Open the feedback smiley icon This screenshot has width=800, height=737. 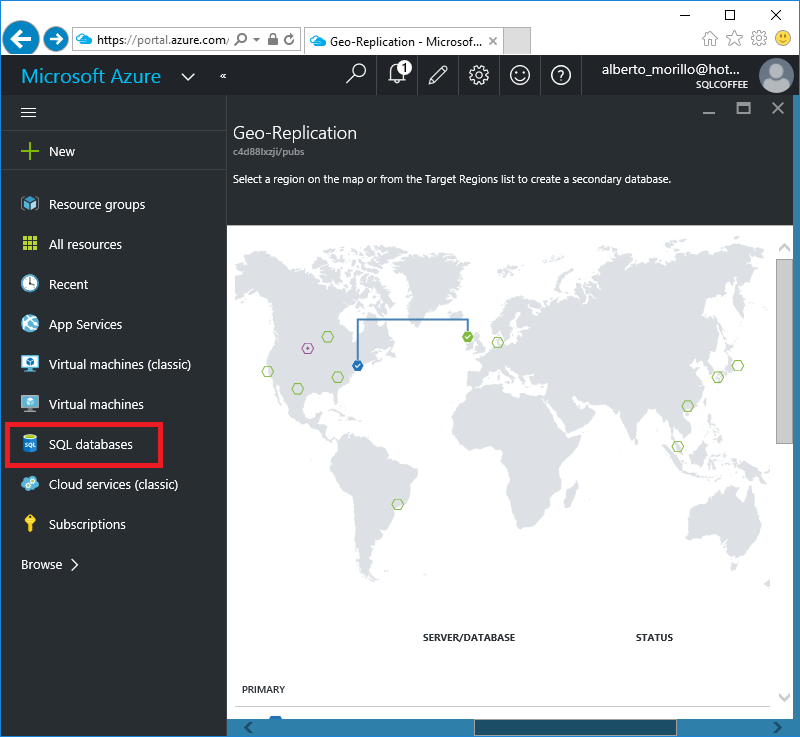519,75
